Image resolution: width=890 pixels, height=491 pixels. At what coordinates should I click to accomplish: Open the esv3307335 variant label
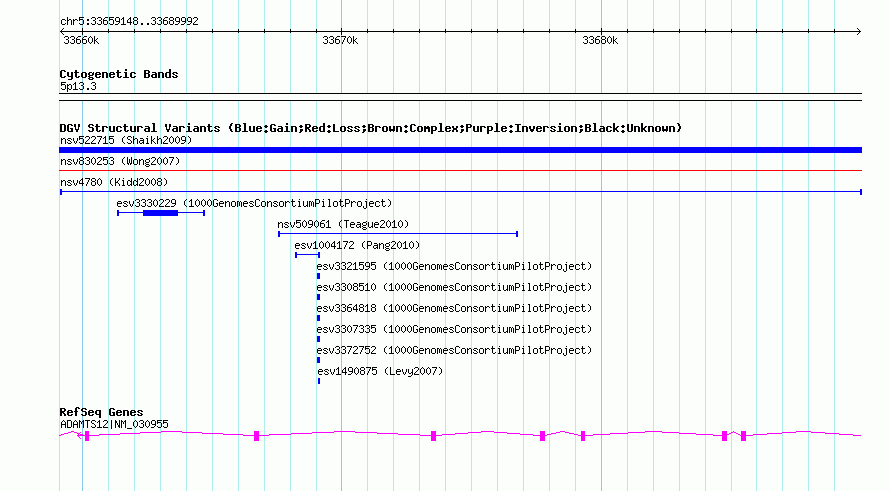[454, 329]
